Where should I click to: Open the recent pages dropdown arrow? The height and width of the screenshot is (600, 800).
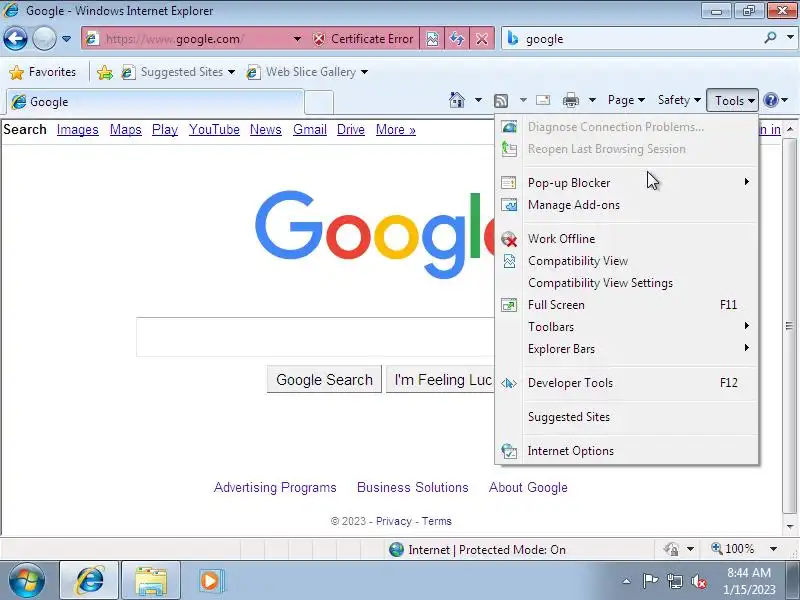[x=66, y=39]
